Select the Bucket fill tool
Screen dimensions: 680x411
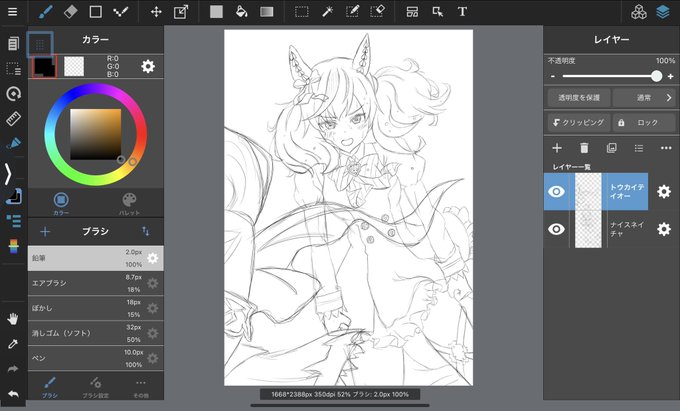pos(242,12)
